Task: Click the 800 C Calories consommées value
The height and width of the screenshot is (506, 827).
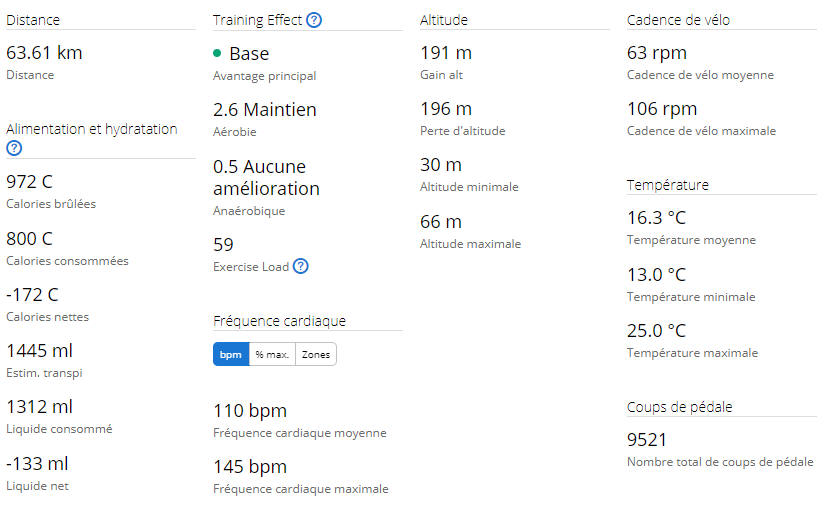Action: point(30,238)
